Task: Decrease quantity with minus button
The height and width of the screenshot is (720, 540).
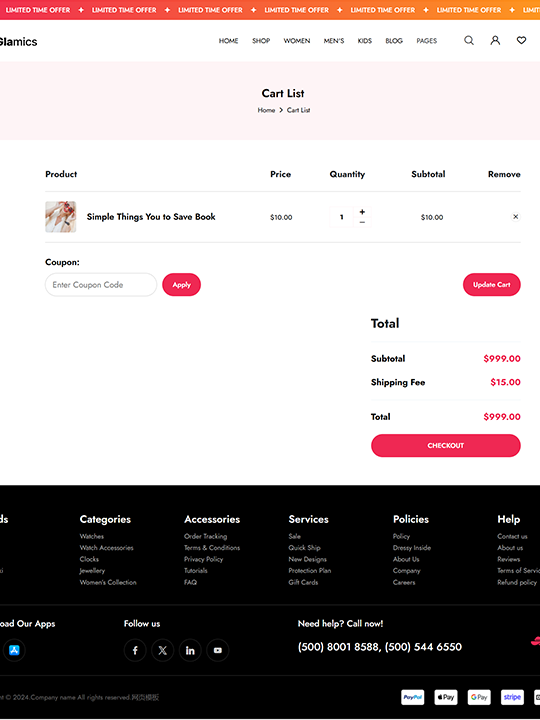Action: 362,222
